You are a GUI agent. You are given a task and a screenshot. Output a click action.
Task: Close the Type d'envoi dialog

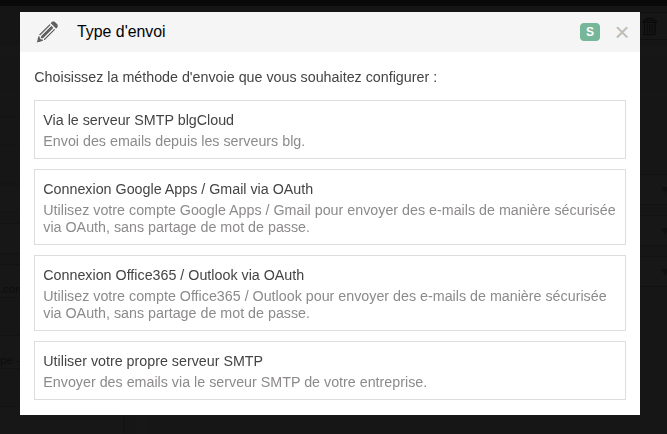tap(622, 32)
